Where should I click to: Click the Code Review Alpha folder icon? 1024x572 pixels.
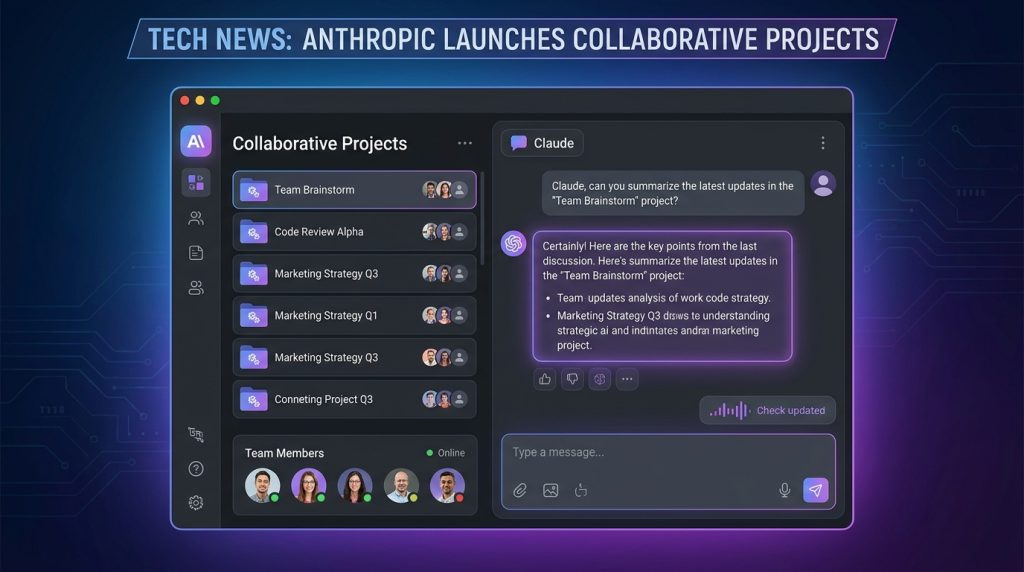pos(253,232)
